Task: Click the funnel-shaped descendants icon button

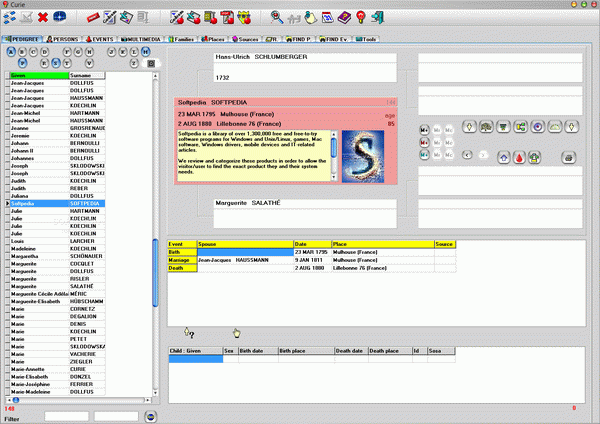Action: click(504, 127)
